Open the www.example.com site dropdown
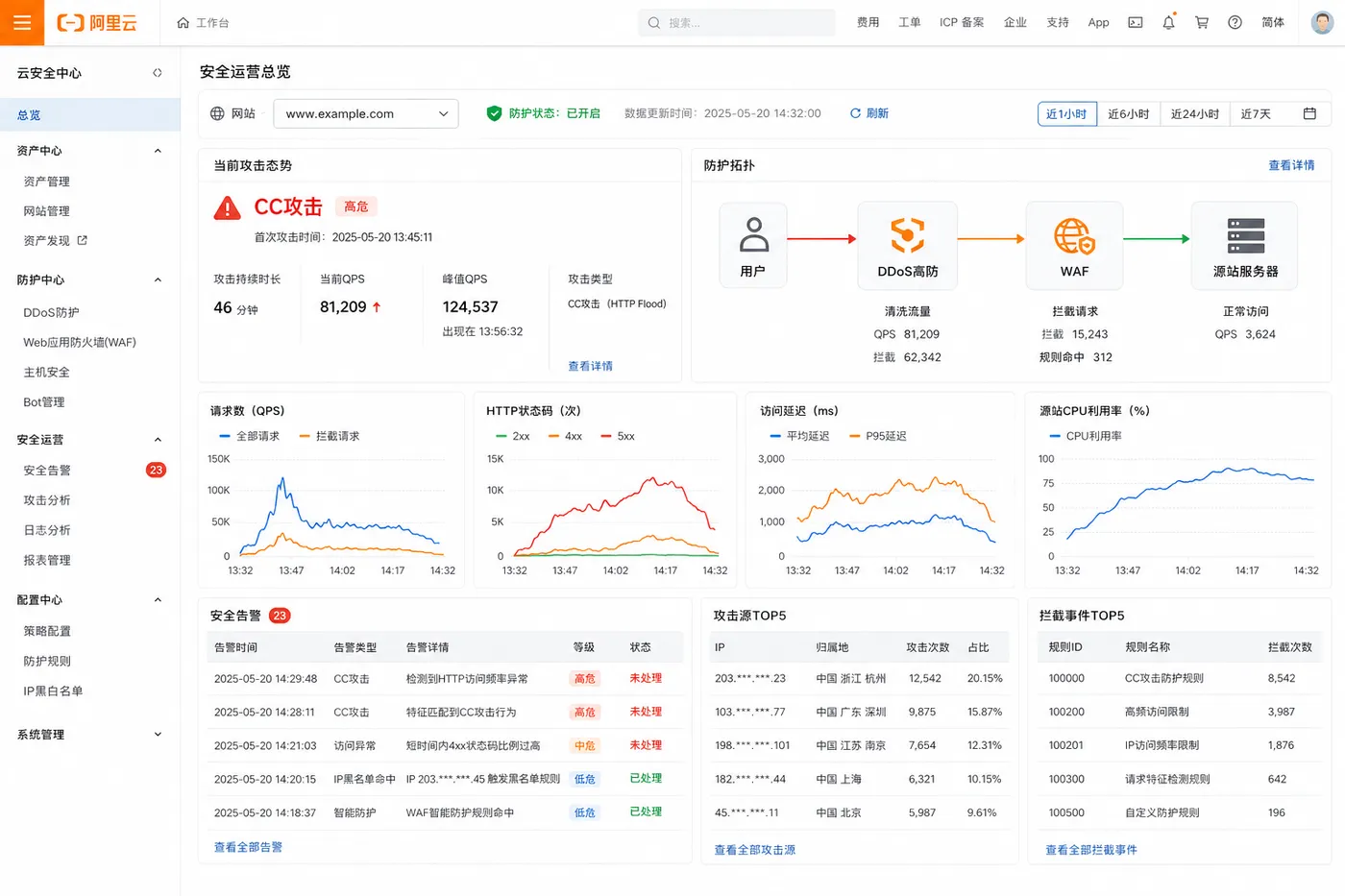This screenshot has width=1345, height=896. (x=366, y=113)
